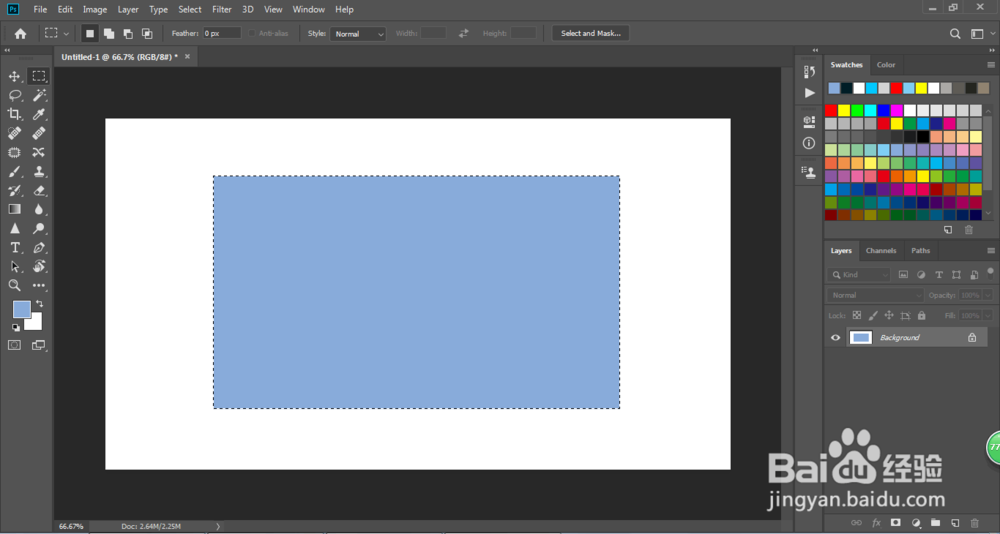The height and width of the screenshot is (534, 1000).
Task: Switch to the Paths tab
Action: click(920, 251)
